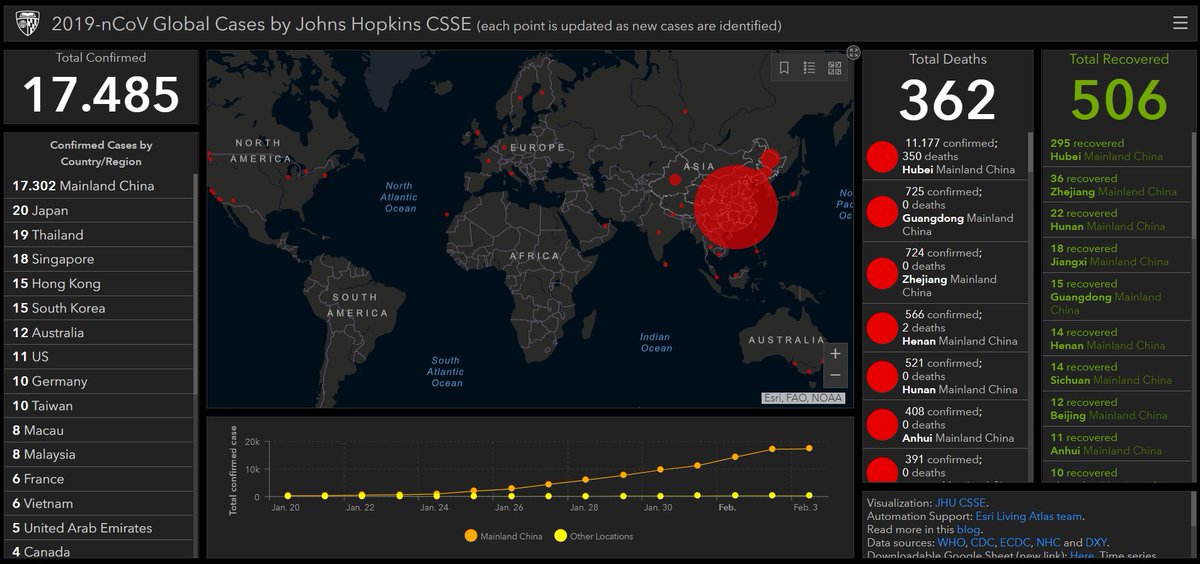This screenshot has height=564, width=1200.
Task: Select 14 recovered Henan entry
Action: pos(1116,339)
